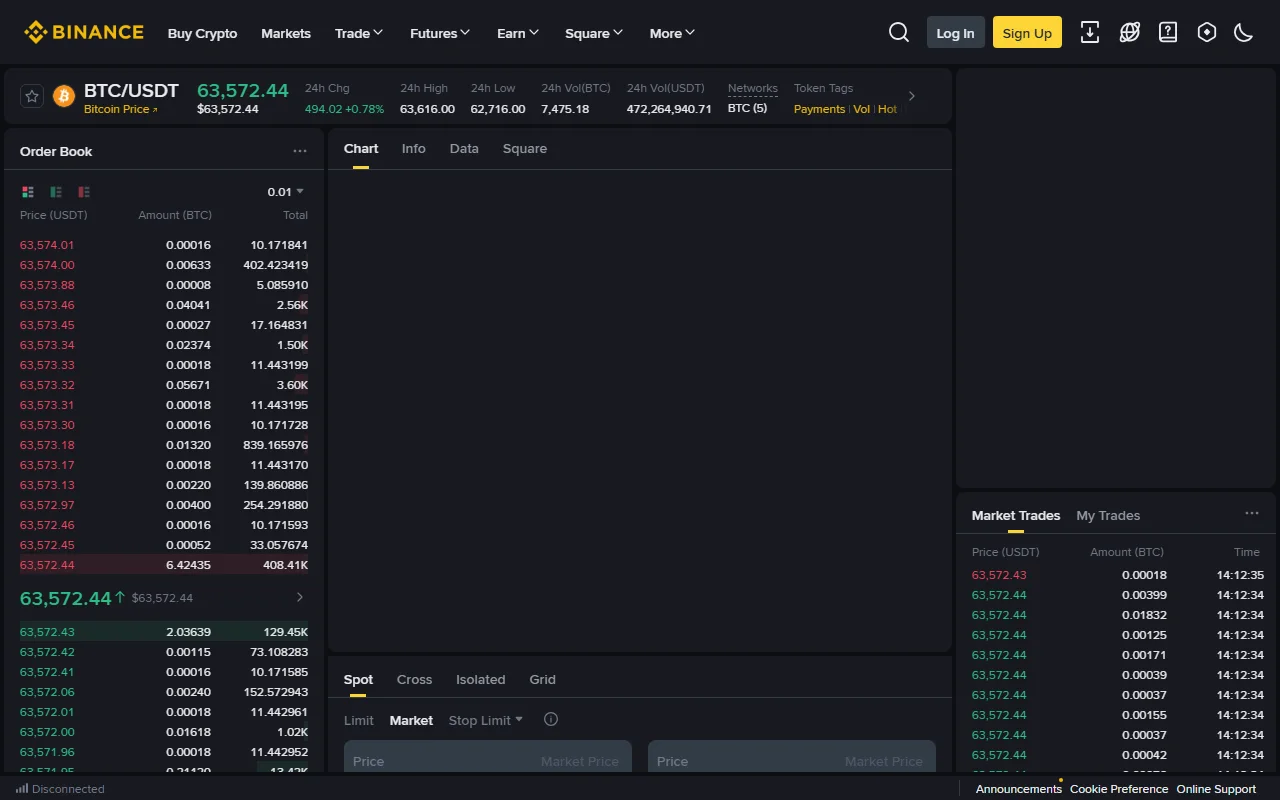Open the Order Book three-dots menu
This screenshot has height=800, width=1280.
point(300,151)
